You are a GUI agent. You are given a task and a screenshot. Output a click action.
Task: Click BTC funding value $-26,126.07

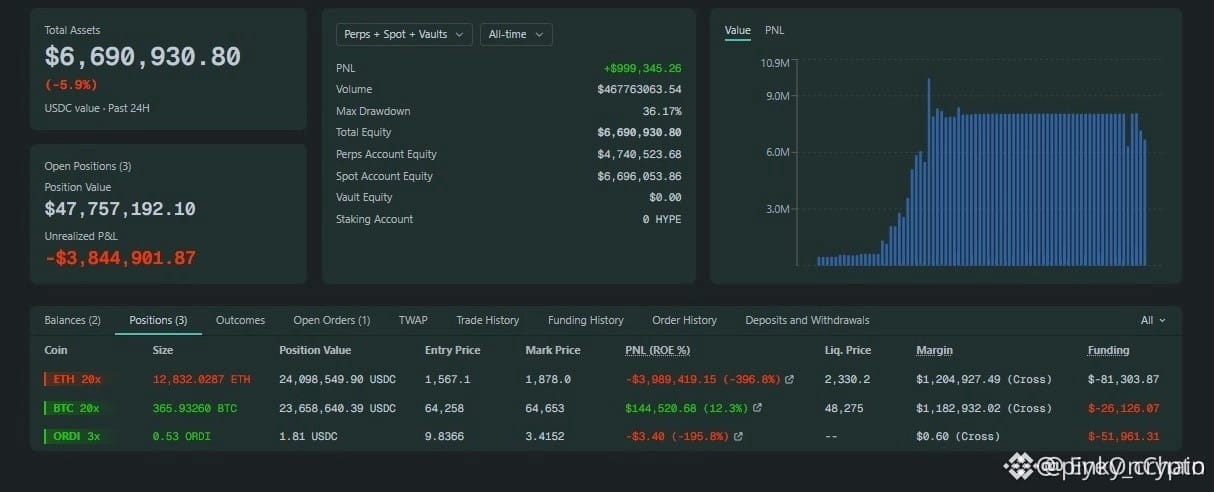pyautogui.click(x=1123, y=408)
